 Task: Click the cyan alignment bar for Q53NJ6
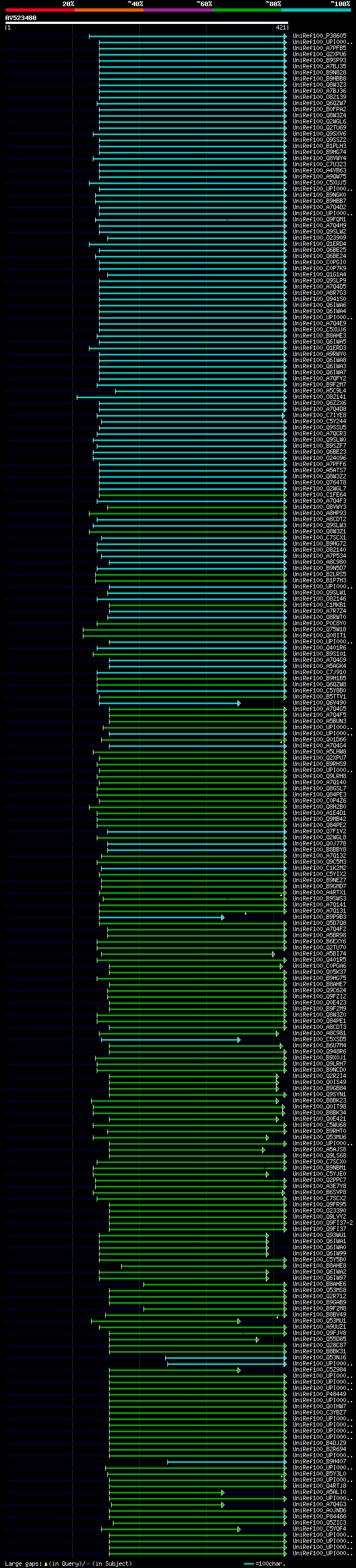click(x=226, y=1358)
